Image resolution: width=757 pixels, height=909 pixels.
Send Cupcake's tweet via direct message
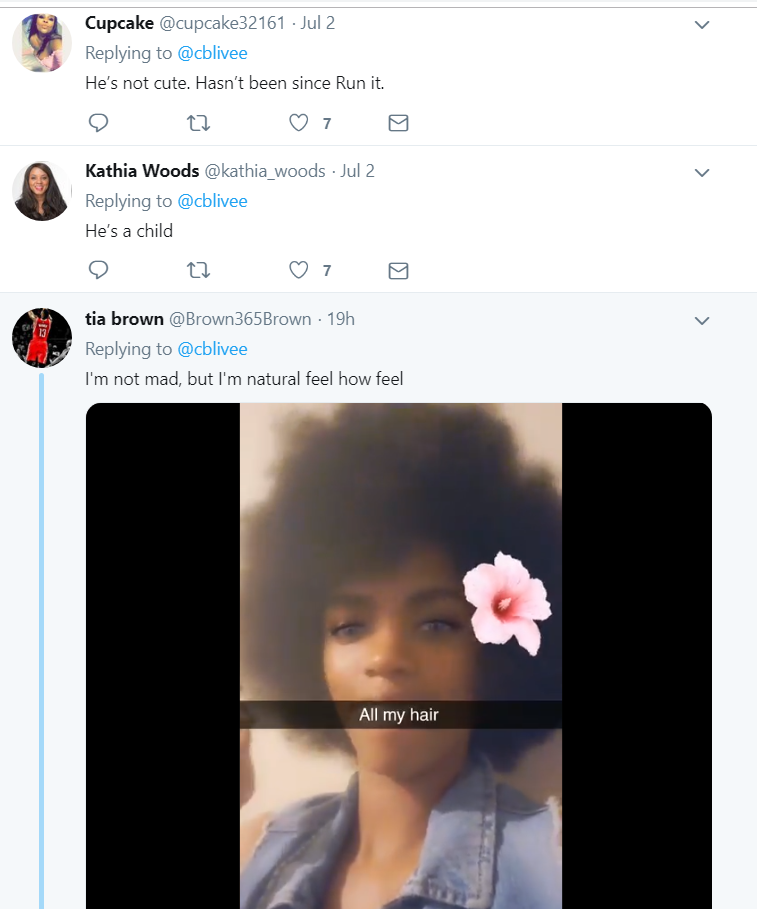pos(398,123)
